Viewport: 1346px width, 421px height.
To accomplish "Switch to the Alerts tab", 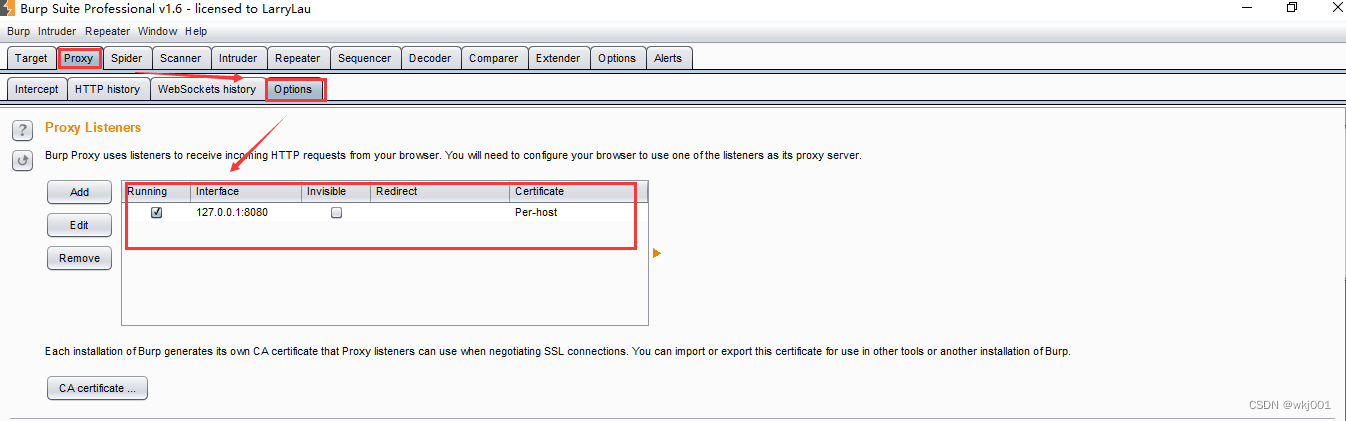I will pos(668,58).
